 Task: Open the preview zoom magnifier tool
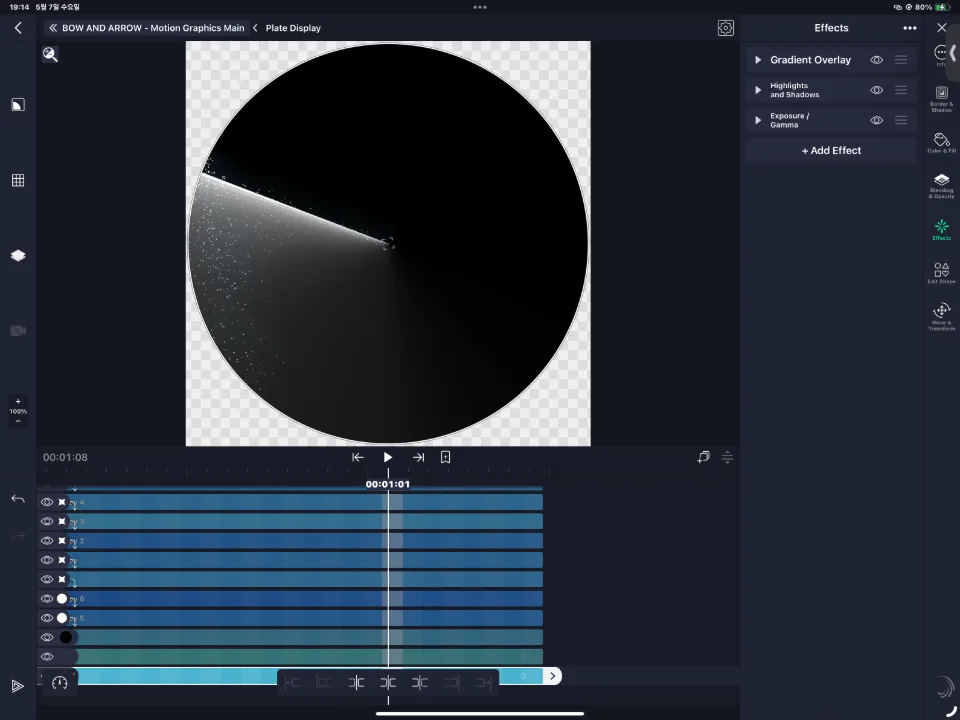[50, 54]
